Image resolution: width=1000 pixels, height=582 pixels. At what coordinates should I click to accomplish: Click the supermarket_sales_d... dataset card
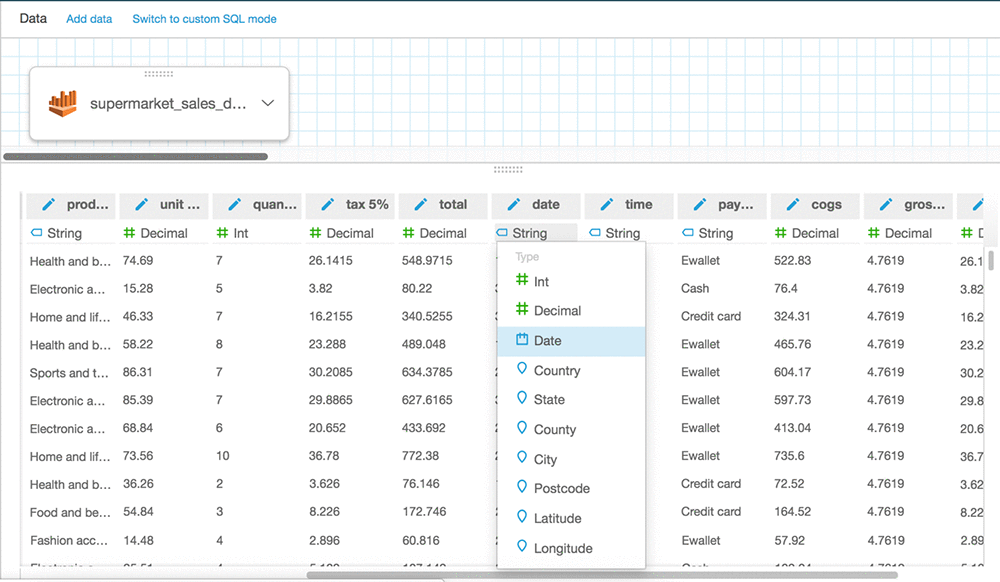(x=159, y=103)
